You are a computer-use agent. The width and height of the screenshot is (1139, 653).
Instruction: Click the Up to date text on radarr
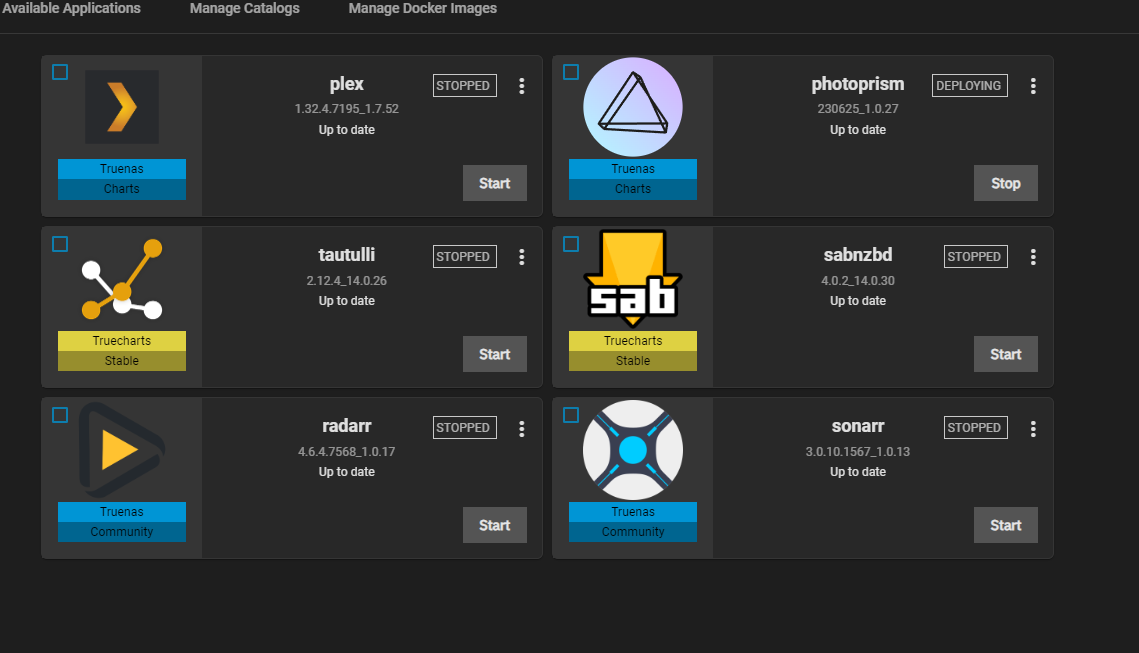pyautogui.click(x=346, y=472)
